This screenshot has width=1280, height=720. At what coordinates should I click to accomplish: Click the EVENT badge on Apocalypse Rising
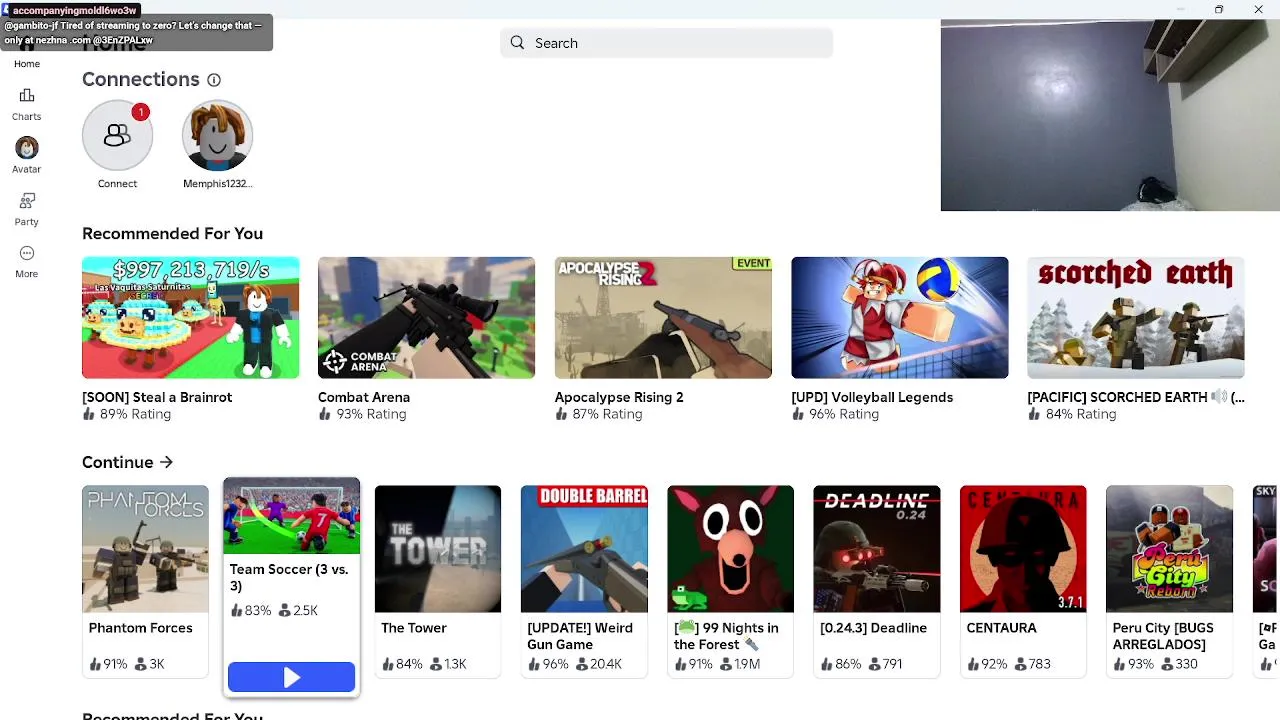(752, 264)
